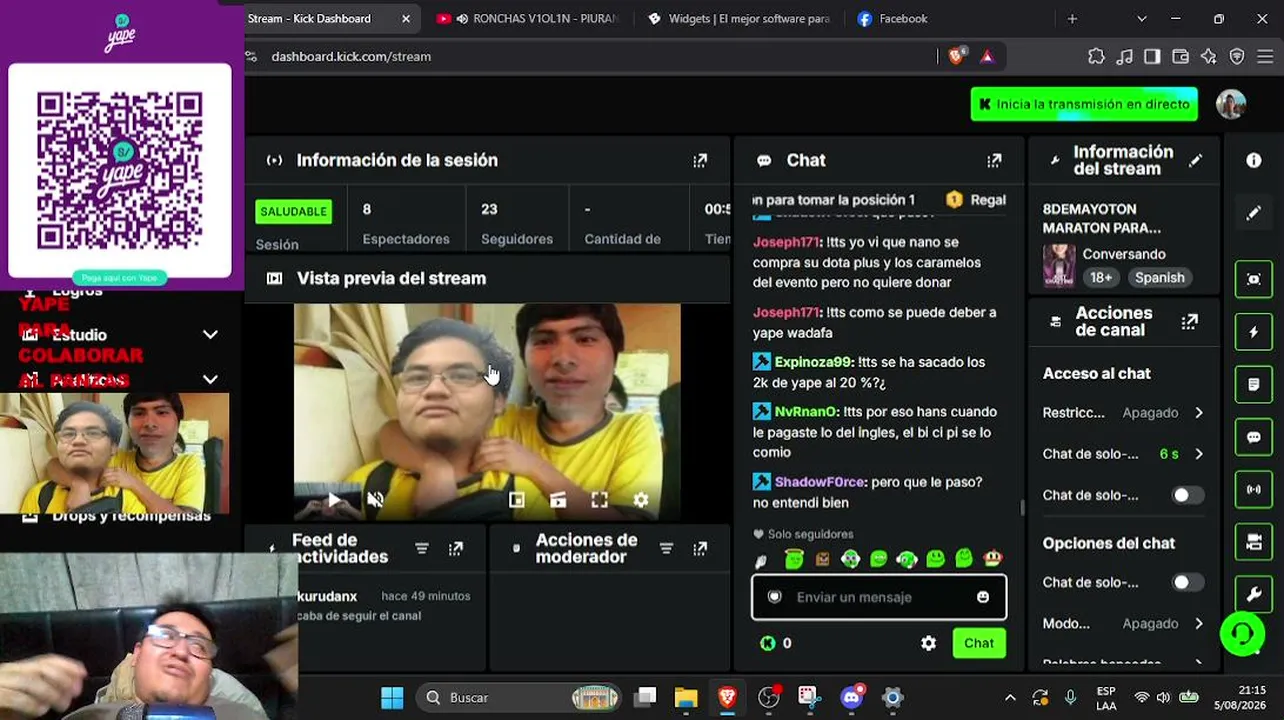Open the emoji picker in the message box
Image resolution: width=1284 pixels, height=720 pixels.
tap(983, 597)
